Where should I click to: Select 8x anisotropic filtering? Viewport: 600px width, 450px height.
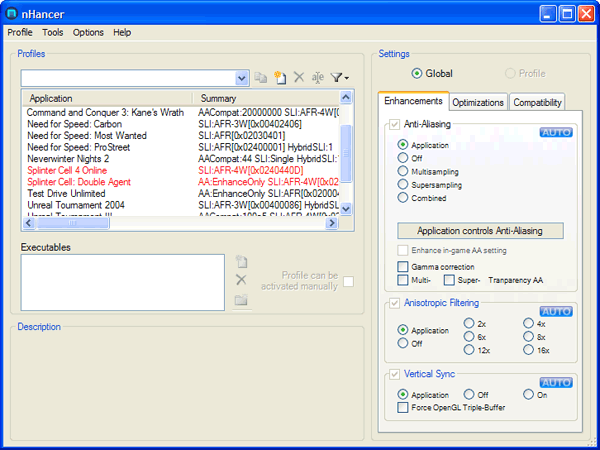tap(528, 336)
